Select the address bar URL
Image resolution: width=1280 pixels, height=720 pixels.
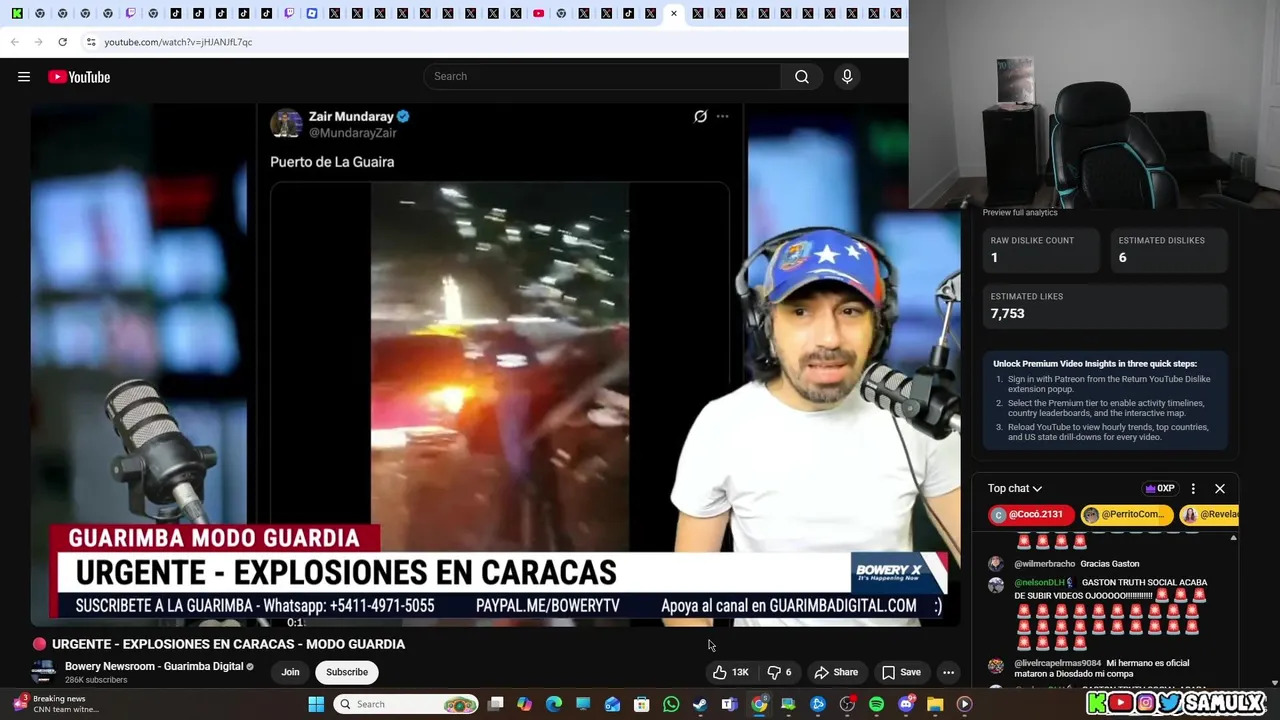click(178, 42)
